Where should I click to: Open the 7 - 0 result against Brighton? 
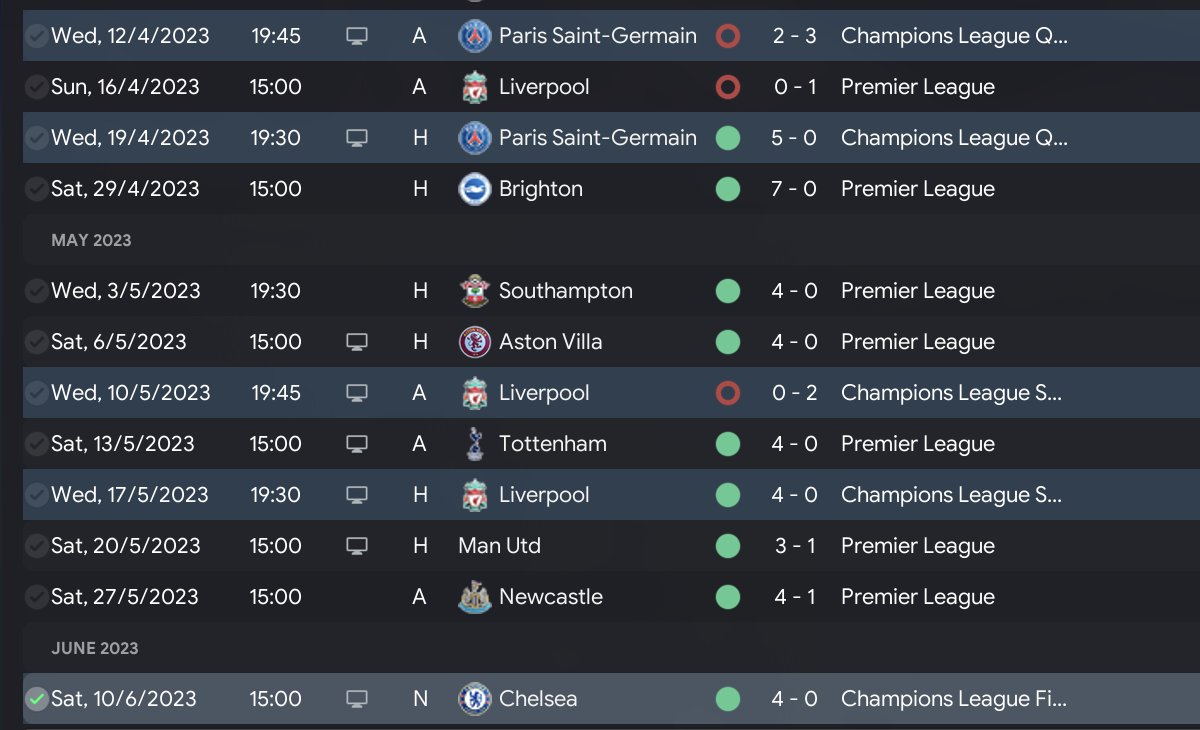tap(794, 189)
